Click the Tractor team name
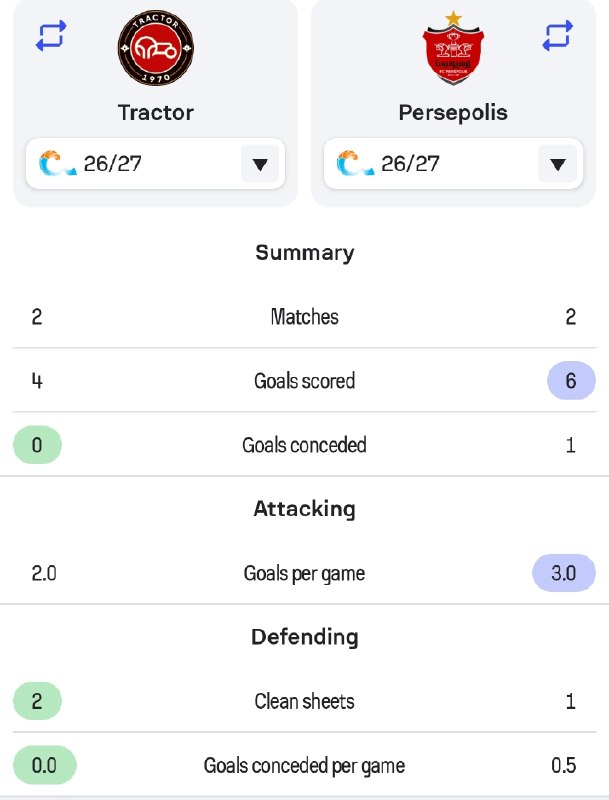This screenshot has width=609, height=800. (156, 113)
